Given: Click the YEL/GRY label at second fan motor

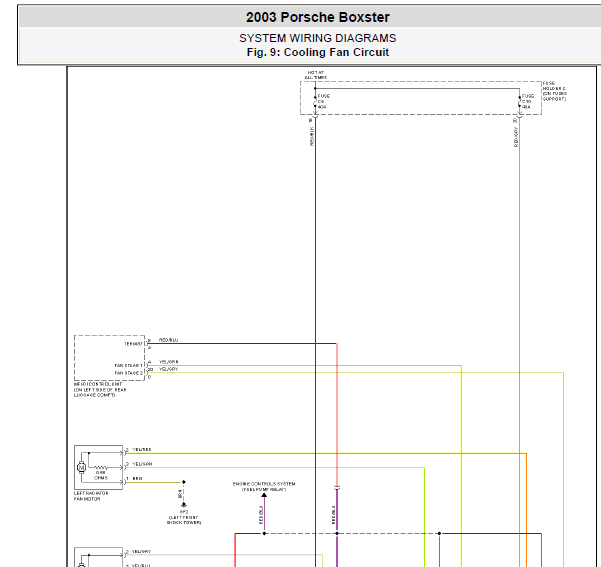Looking at the screenshot, I should [141, 551].
